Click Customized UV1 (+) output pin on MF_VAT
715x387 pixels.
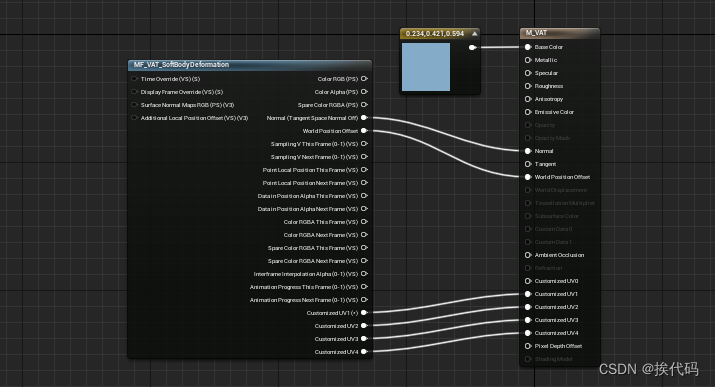point(364,313)
